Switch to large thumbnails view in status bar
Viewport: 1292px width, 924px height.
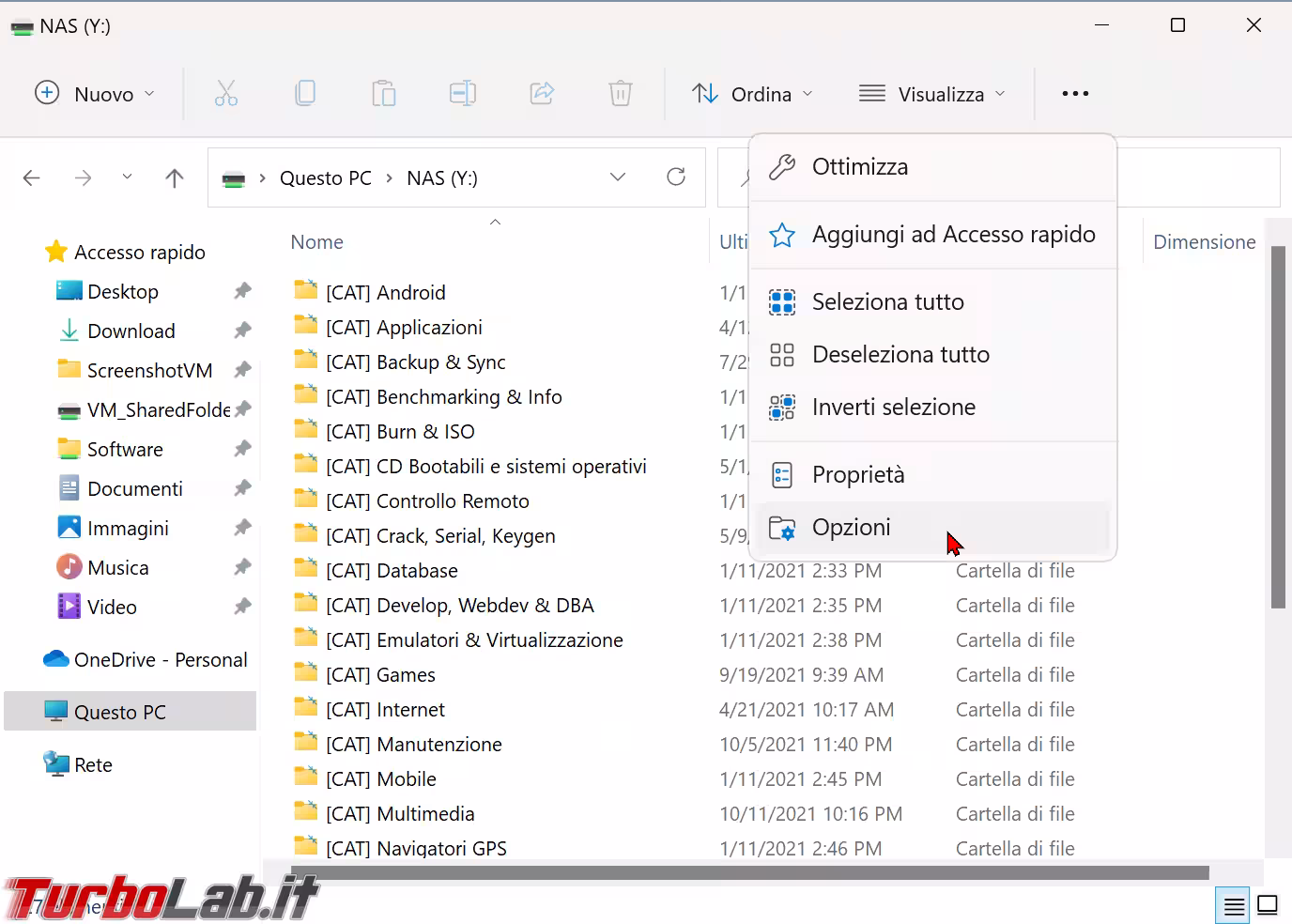pos(1268,905)
